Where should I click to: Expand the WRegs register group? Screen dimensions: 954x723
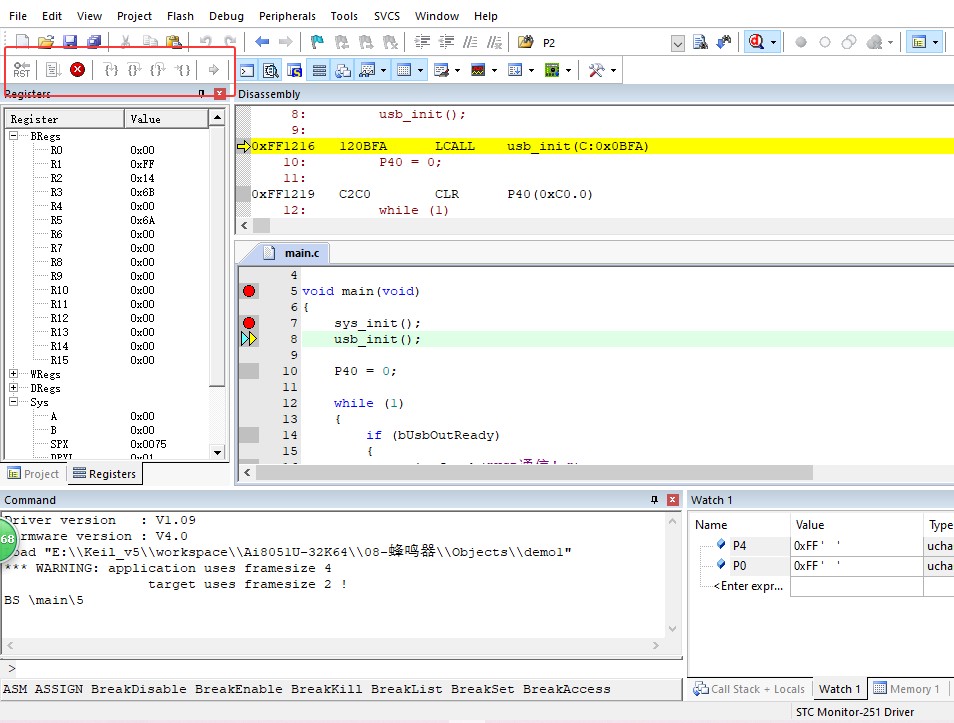click(x=13, y=374)
